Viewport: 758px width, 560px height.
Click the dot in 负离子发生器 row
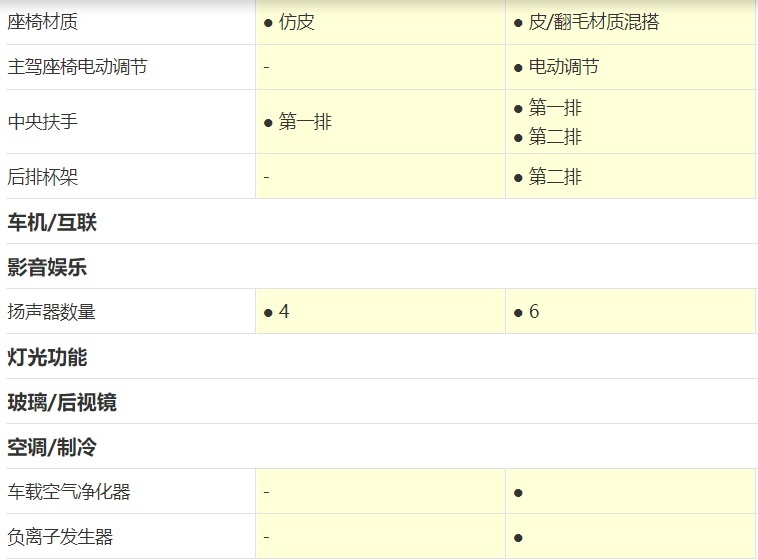click(518, 538)
